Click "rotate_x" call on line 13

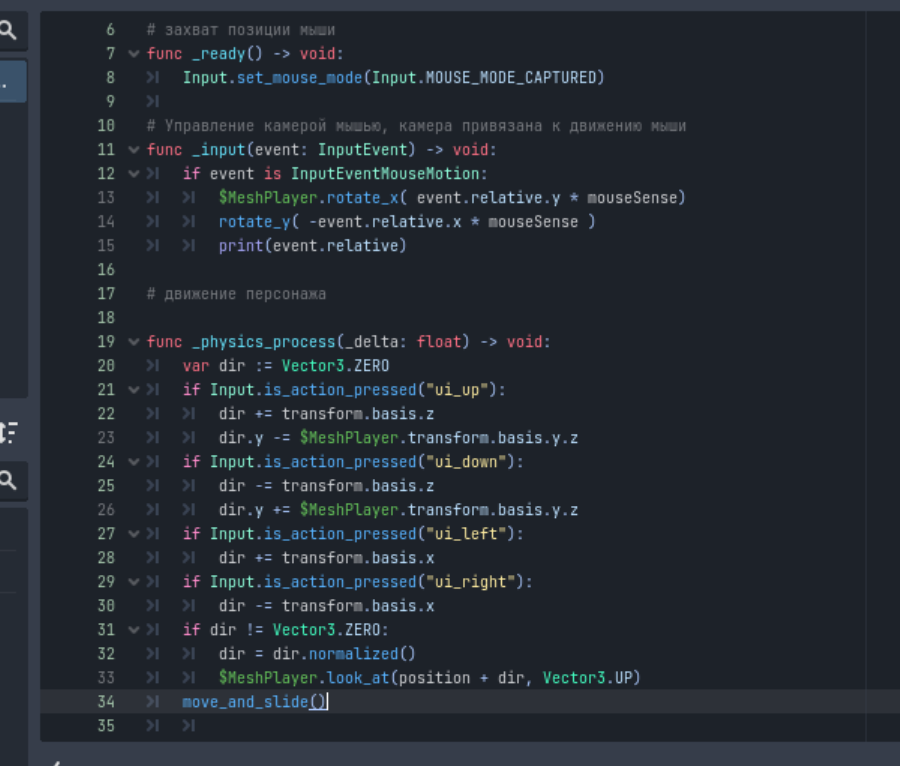(x=363, y=198)
